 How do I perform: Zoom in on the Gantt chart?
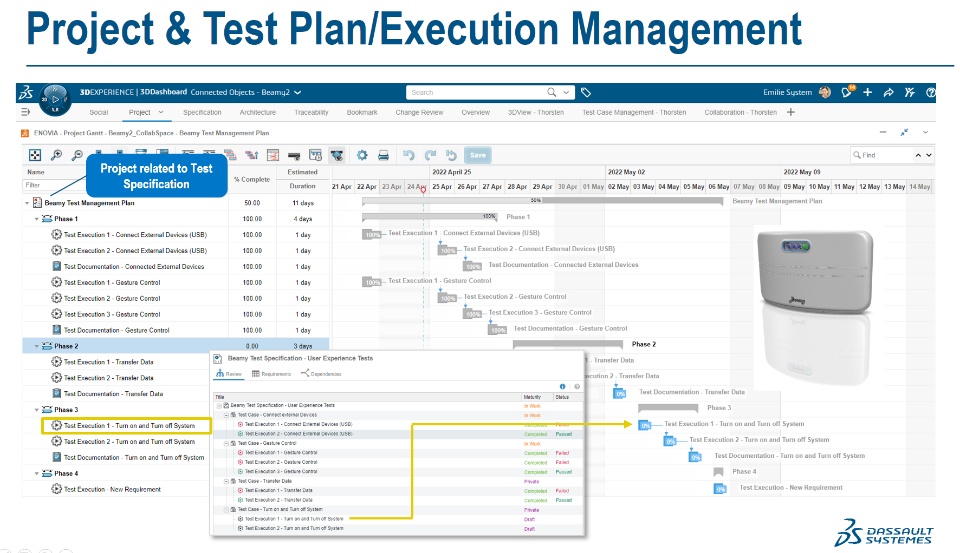tap(56, 155)
